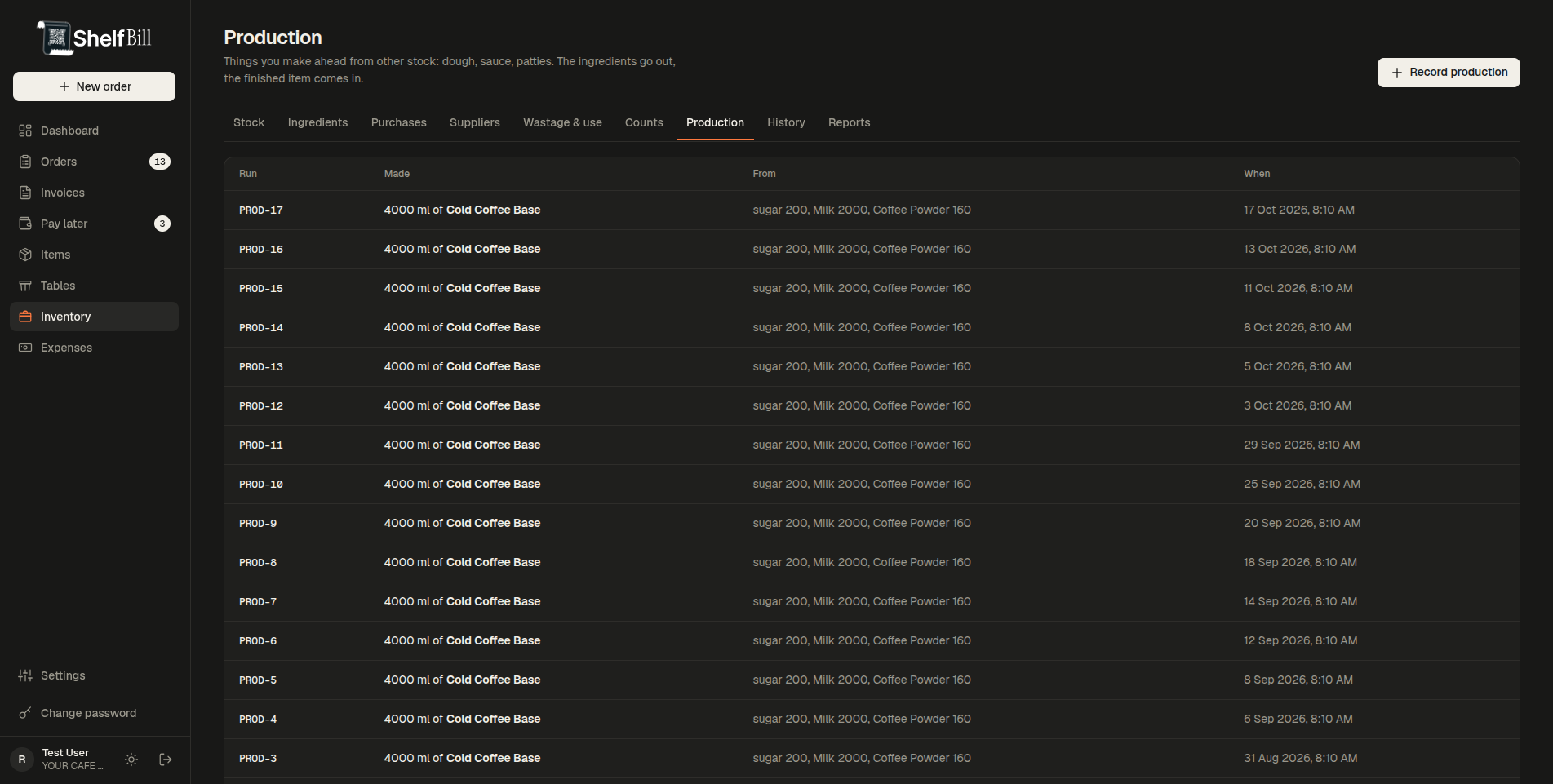Open the Purchases tab
Viewport: 1553px width, 784px height.
[399, 122]
